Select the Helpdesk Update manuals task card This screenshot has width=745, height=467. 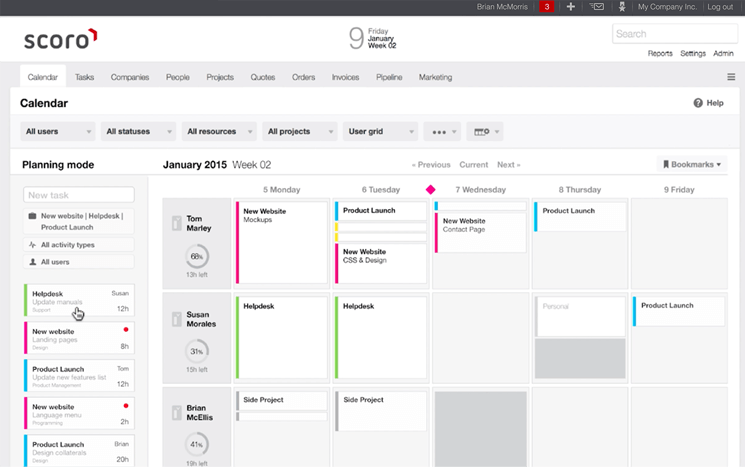[79, 300]
